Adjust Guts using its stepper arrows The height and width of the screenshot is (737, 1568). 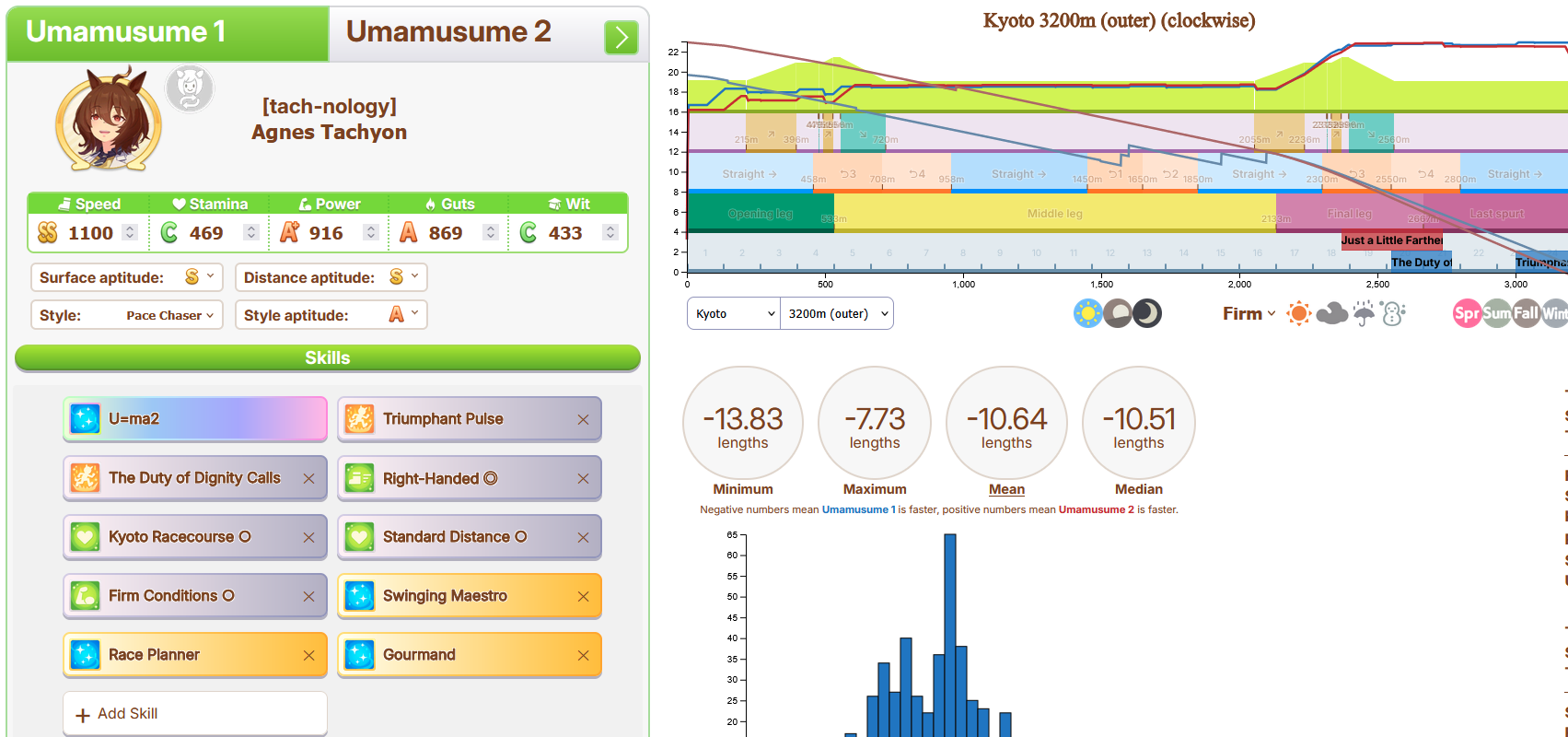tap(491, 233)
